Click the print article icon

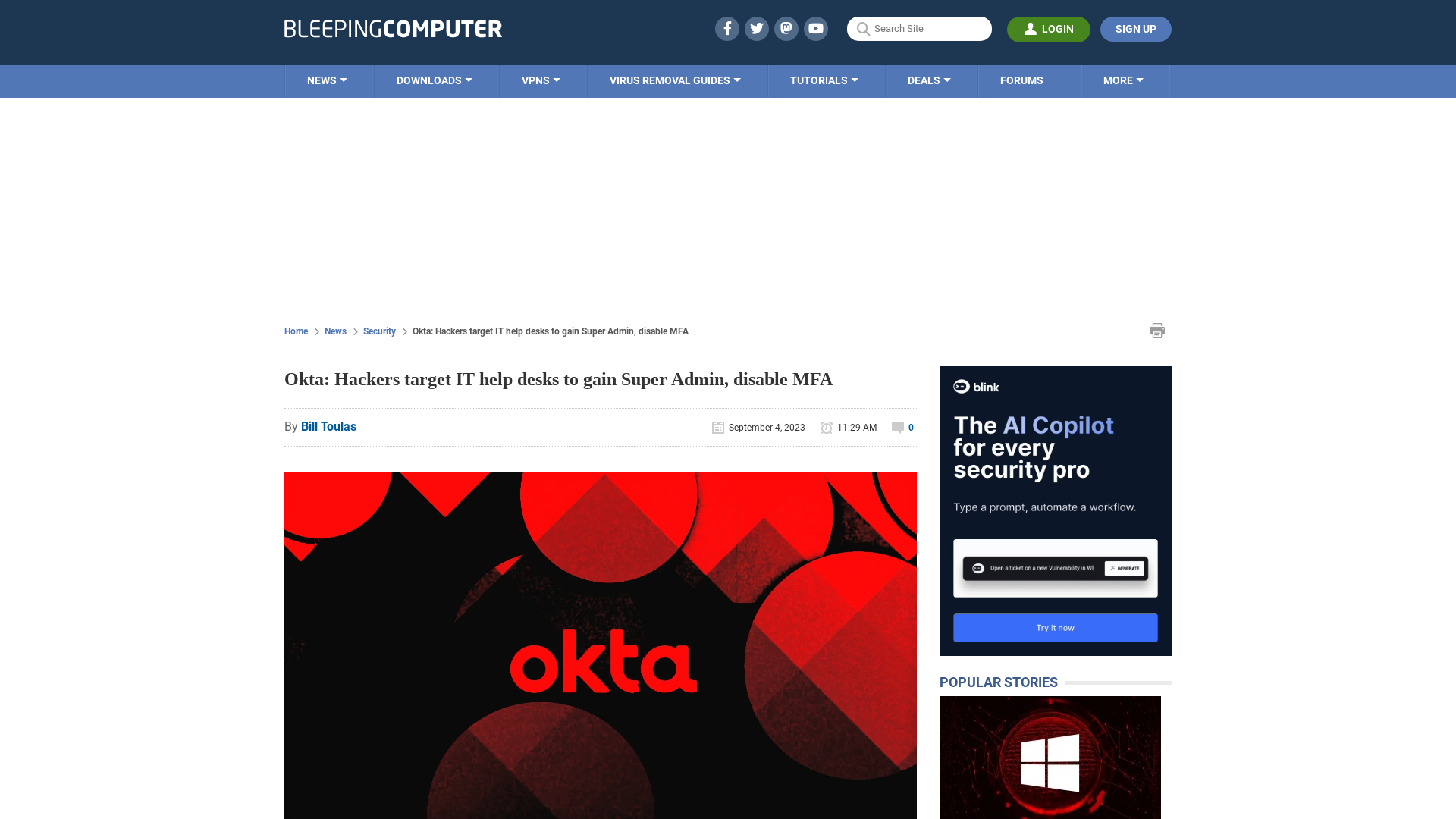tap(1157, 330)
